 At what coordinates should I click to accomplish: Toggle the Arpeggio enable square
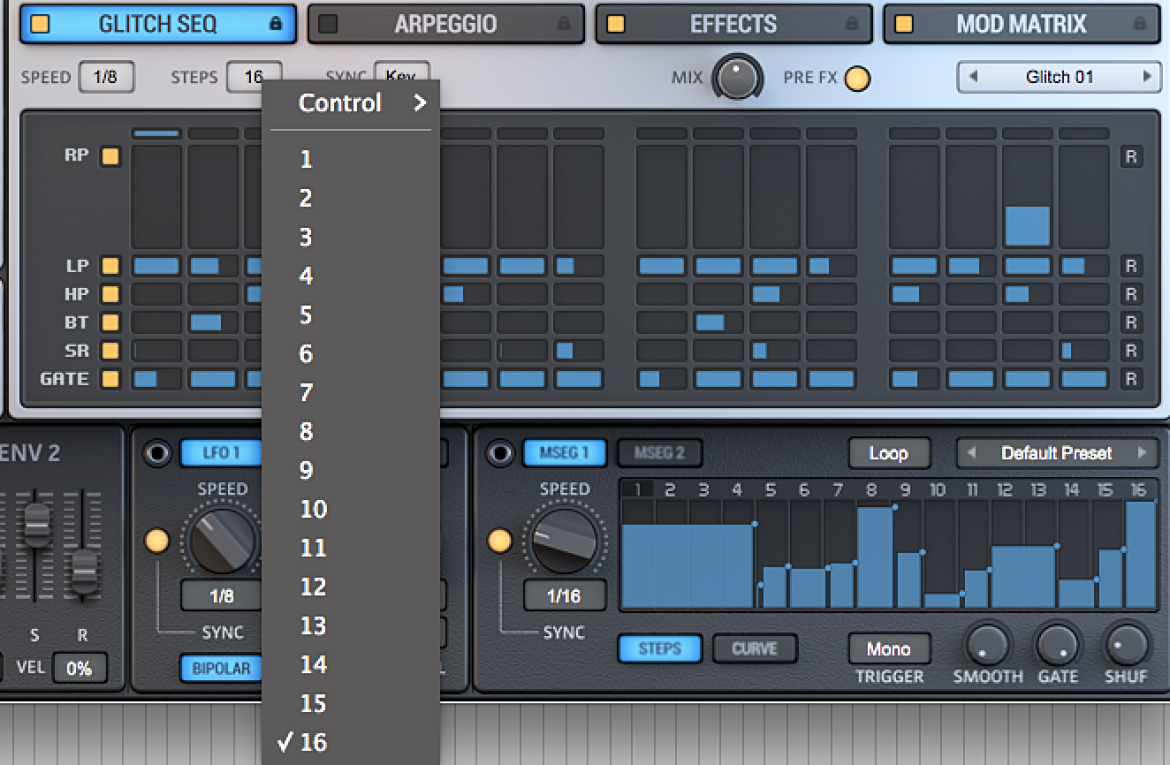(328, 24)
